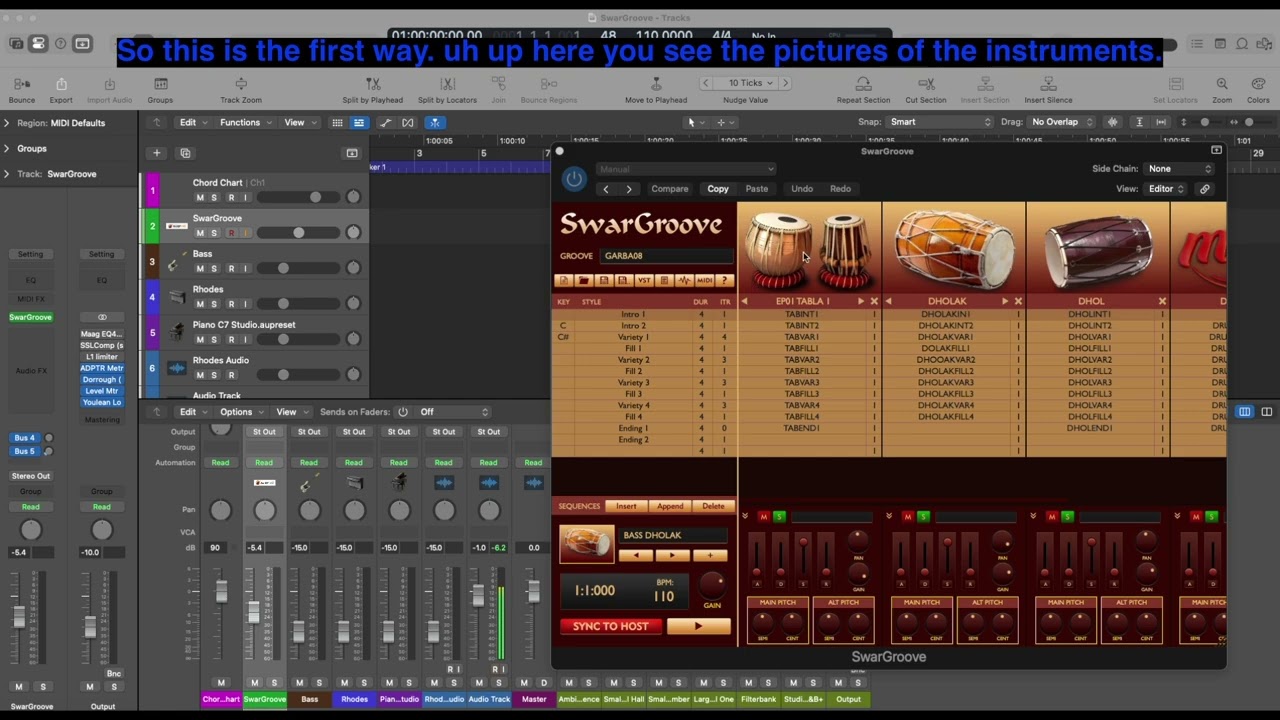1280x720 pixels.
Task: Click the SwarGroove waveform icon button
Action: (x=684, y=281)
